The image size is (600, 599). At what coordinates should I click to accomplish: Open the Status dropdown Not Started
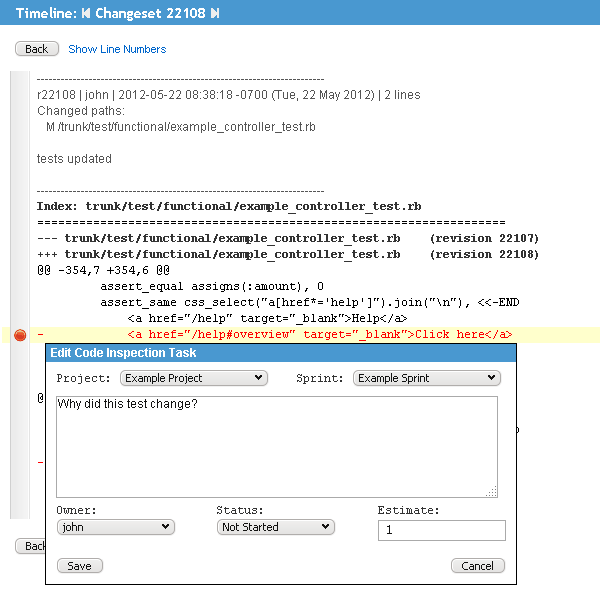pyautogui.click(x=276, y=527)
